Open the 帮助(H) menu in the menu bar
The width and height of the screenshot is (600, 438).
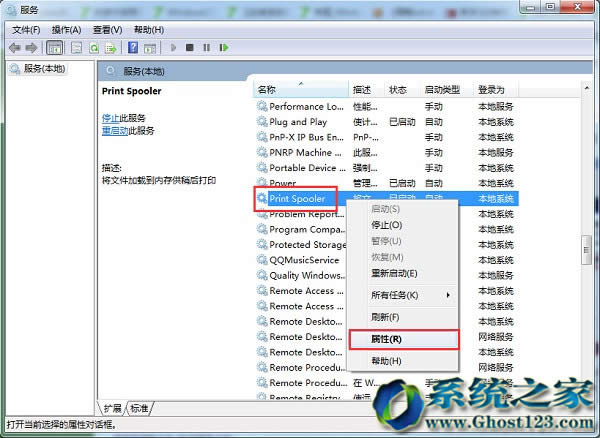point(149,30)
